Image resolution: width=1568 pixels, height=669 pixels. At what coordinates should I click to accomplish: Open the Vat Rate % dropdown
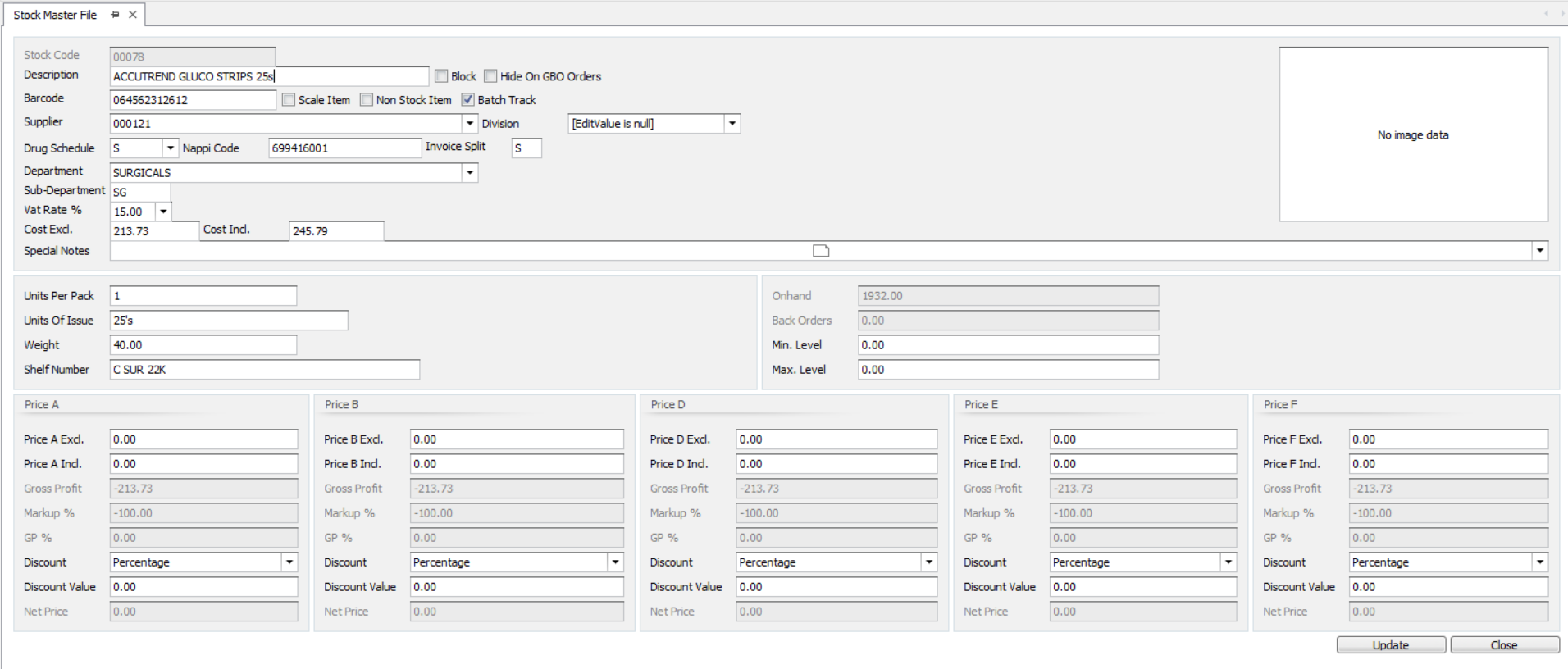click(x=163, y=212)
